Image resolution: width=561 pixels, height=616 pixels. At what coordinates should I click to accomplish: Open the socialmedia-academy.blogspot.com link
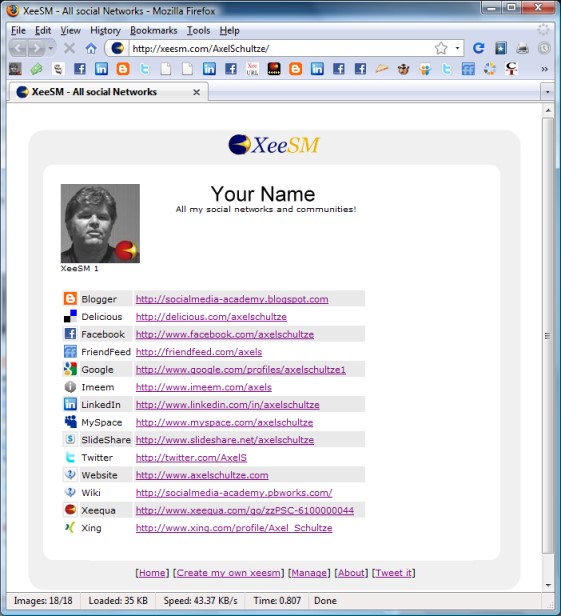click(x=232, y=299)
